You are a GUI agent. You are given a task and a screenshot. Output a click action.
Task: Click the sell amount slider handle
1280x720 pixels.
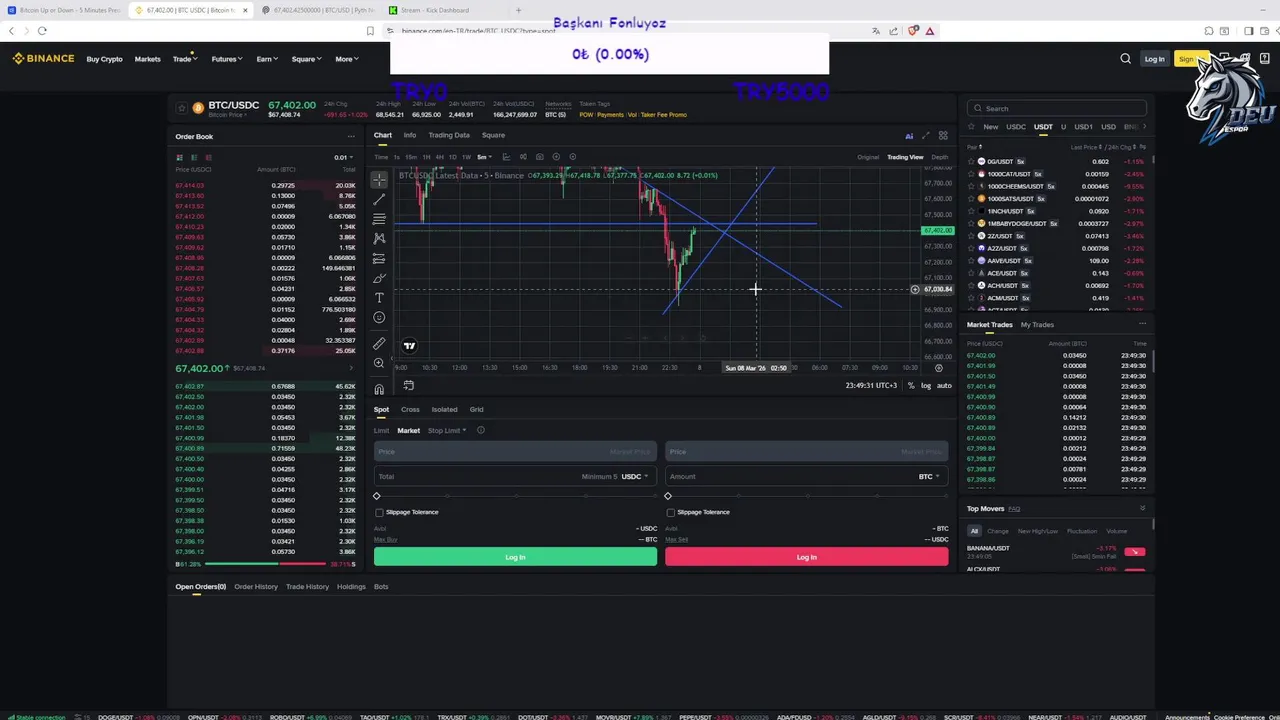[668, 496]
